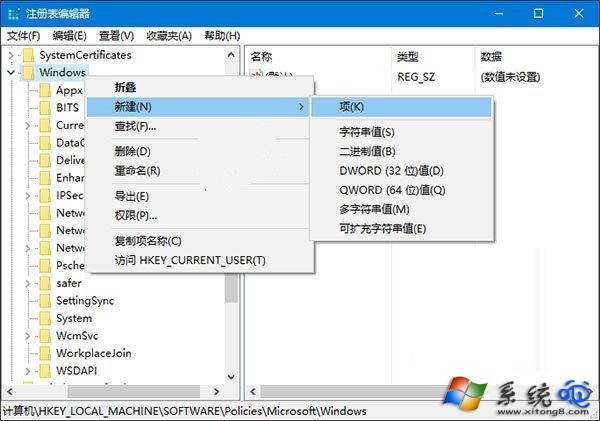Minimize the Registry Editor window
Screen dimensions: 600x421
pos(499,13)
